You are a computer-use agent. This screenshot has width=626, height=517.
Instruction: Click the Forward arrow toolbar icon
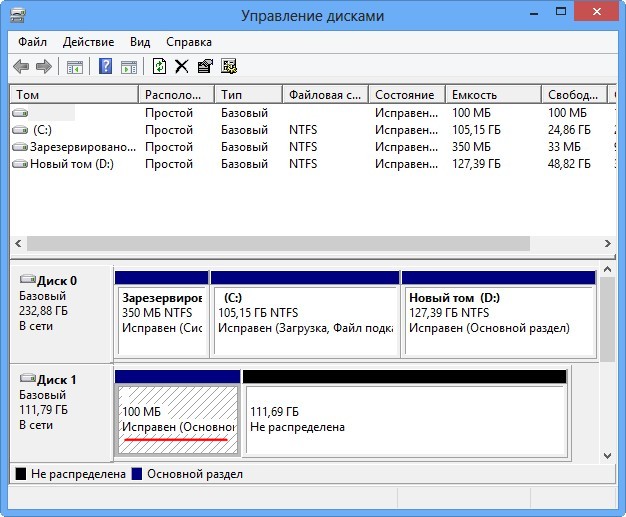[44, 66]
